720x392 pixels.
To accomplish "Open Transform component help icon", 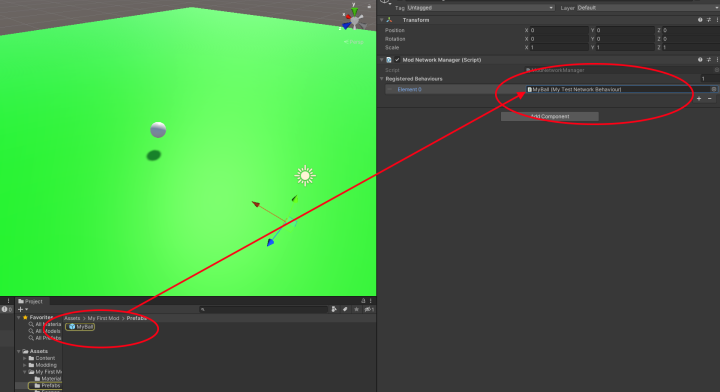I will [x=700, y=20].
